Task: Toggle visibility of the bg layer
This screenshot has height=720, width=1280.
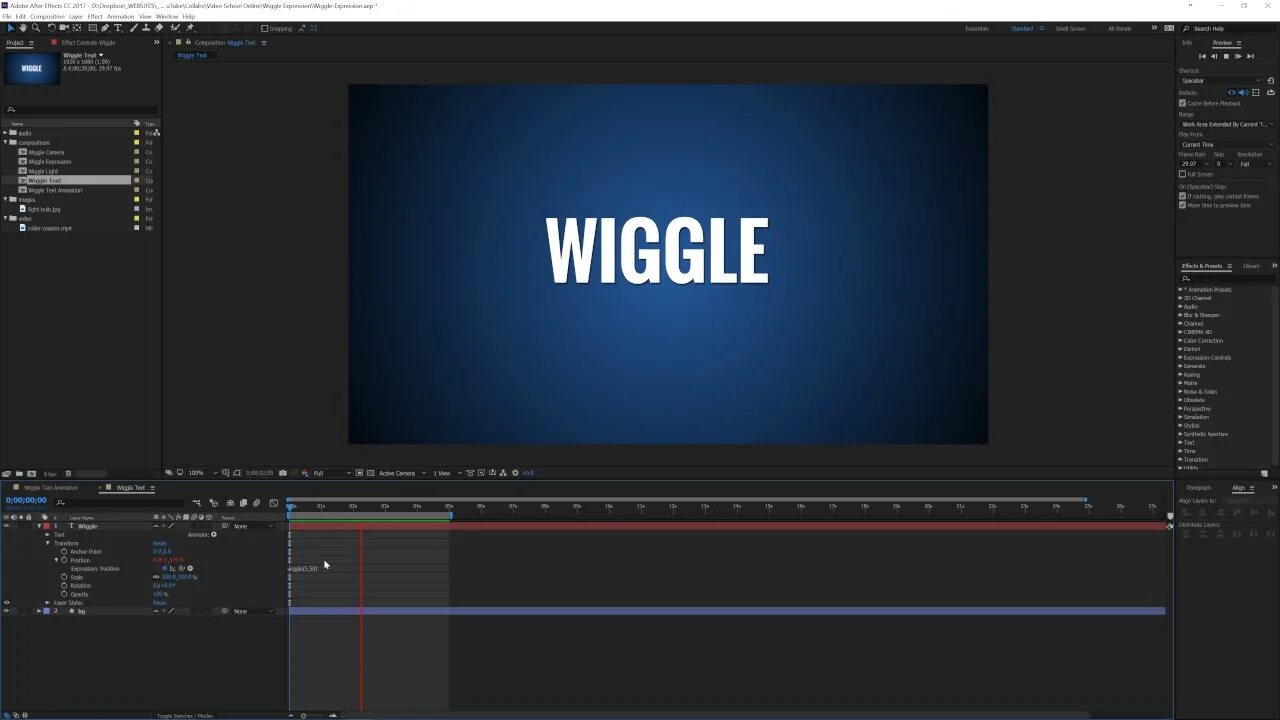Action: [x=7, y=611]
